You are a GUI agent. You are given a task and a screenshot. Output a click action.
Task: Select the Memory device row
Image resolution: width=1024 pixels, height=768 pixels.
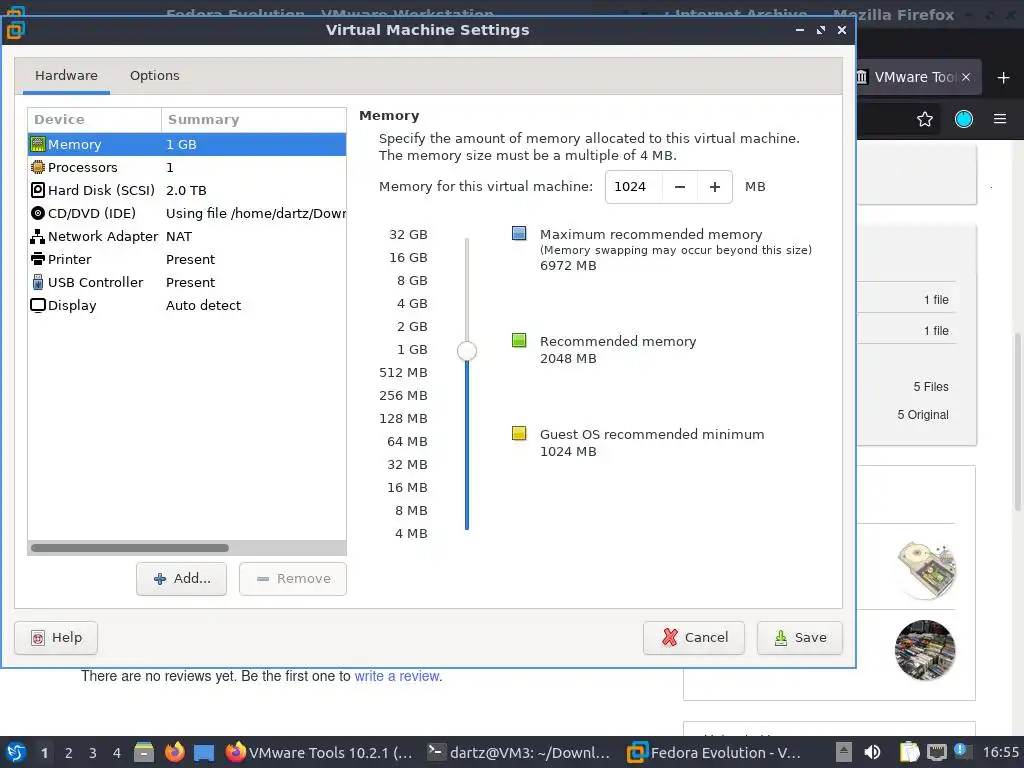click(x=187, y=144)
